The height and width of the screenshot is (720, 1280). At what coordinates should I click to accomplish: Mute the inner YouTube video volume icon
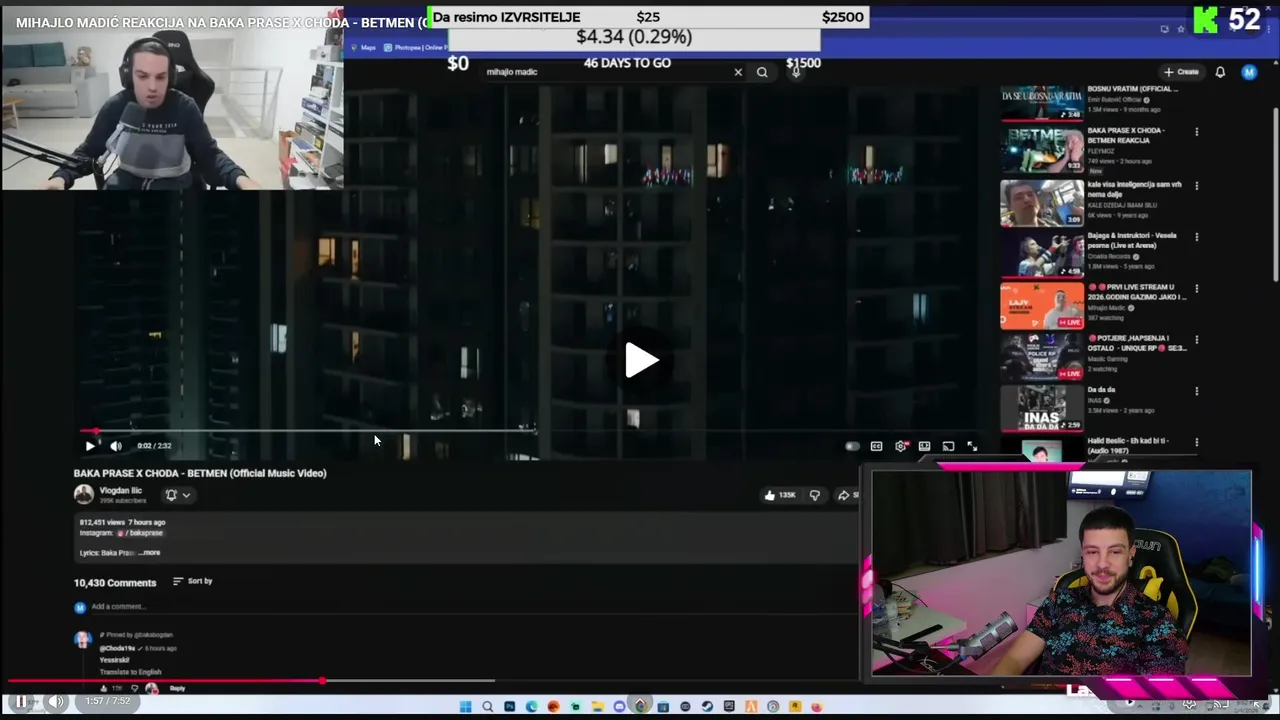click(x=116, y=446)
